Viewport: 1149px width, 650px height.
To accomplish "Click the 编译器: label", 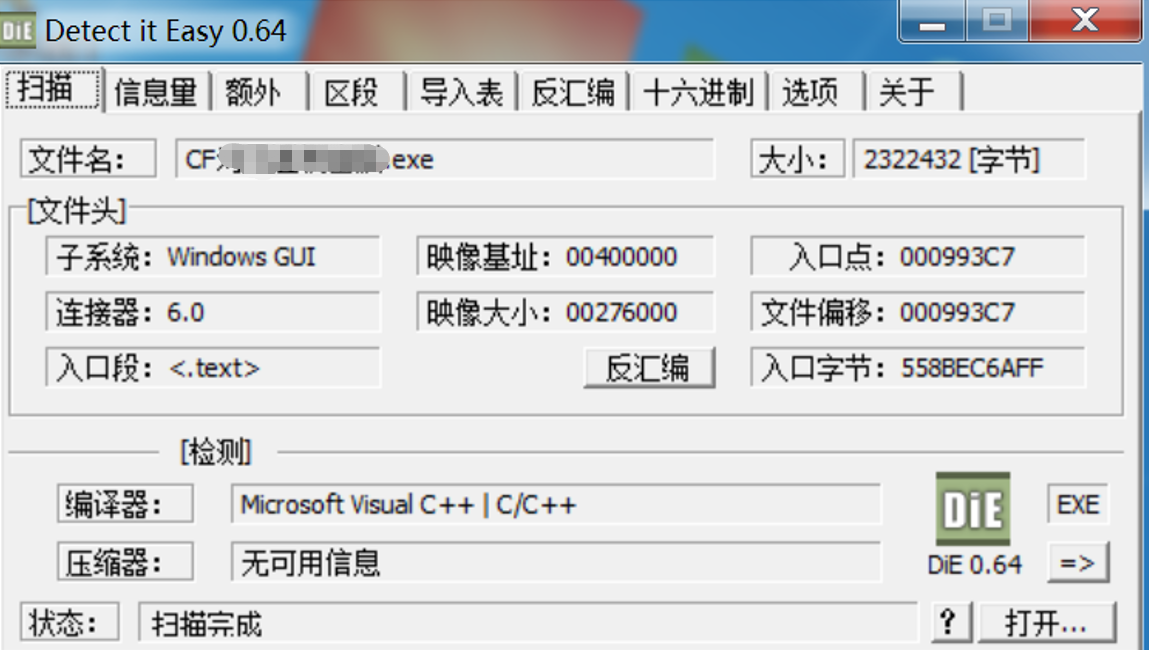I will click(125, 504).
